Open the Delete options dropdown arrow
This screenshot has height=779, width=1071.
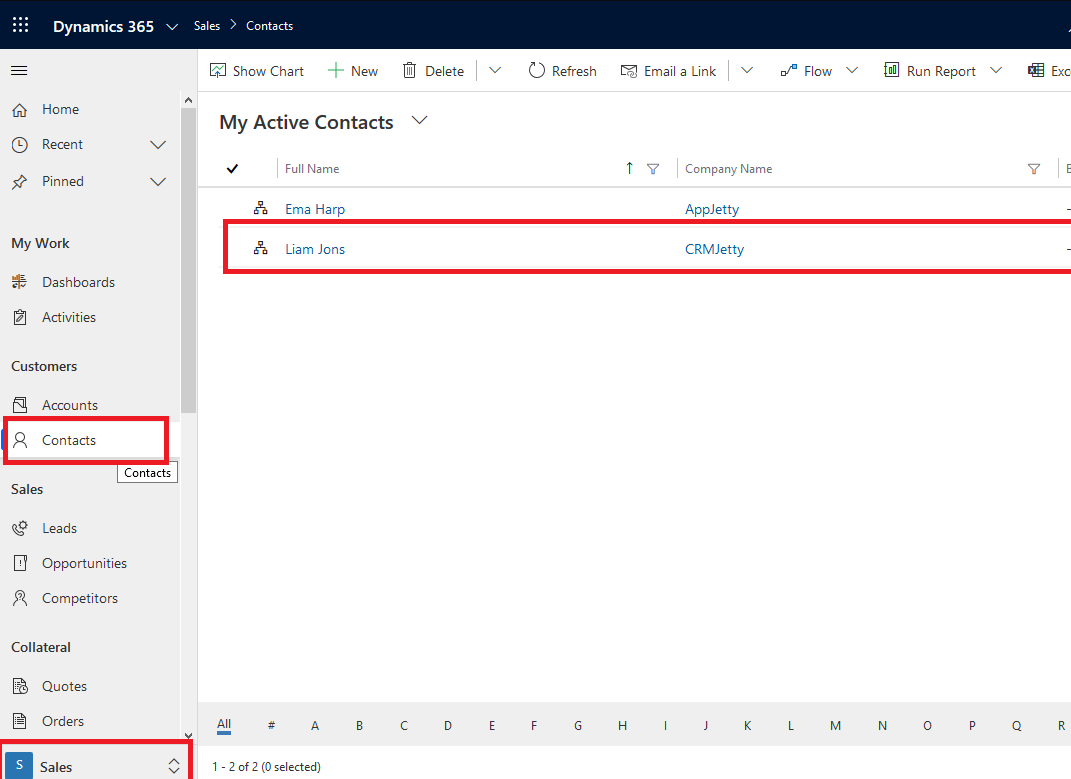[495, 70]
